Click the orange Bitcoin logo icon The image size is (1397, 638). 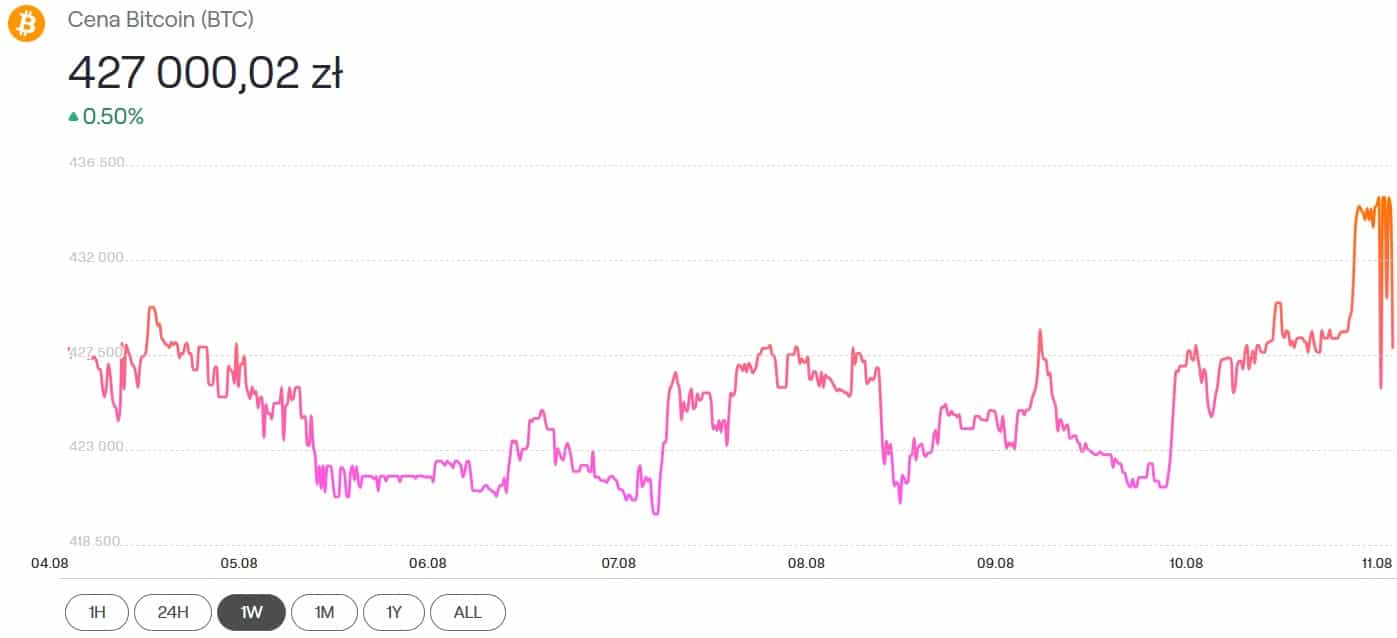click(26, 23)
